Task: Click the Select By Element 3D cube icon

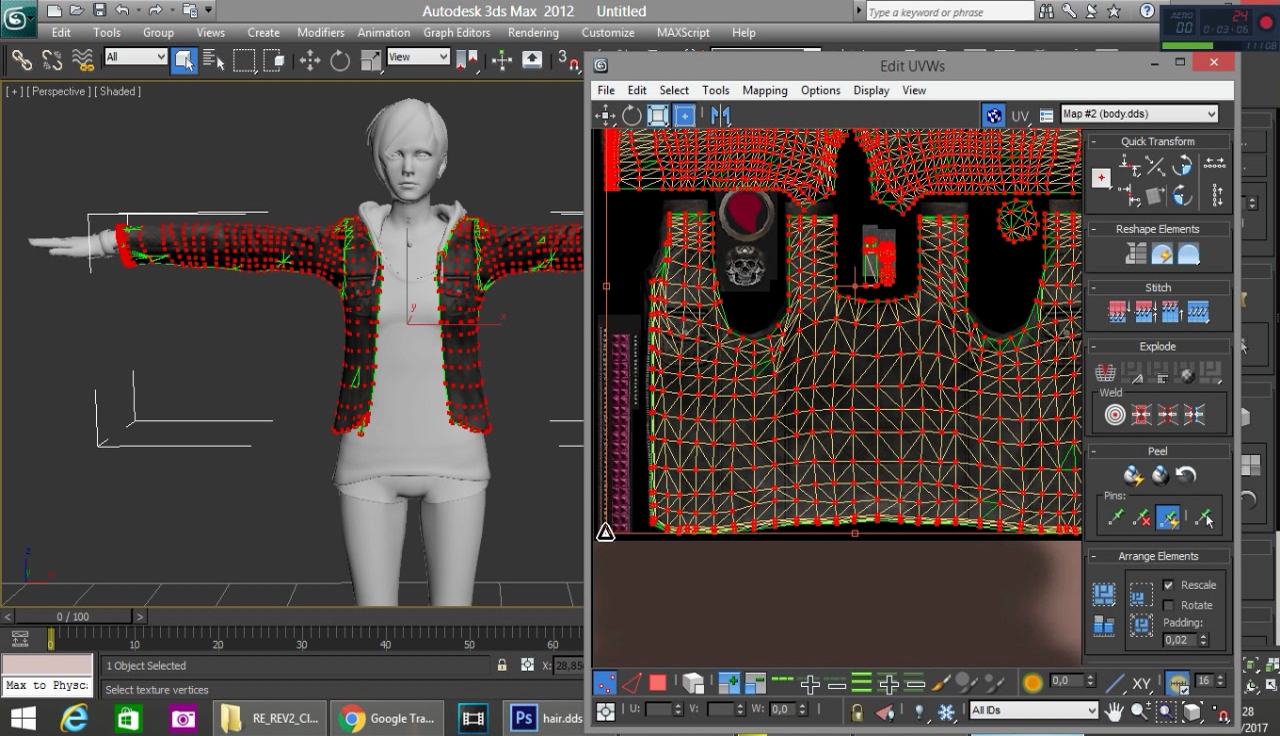Action: [x=693, y=683]
